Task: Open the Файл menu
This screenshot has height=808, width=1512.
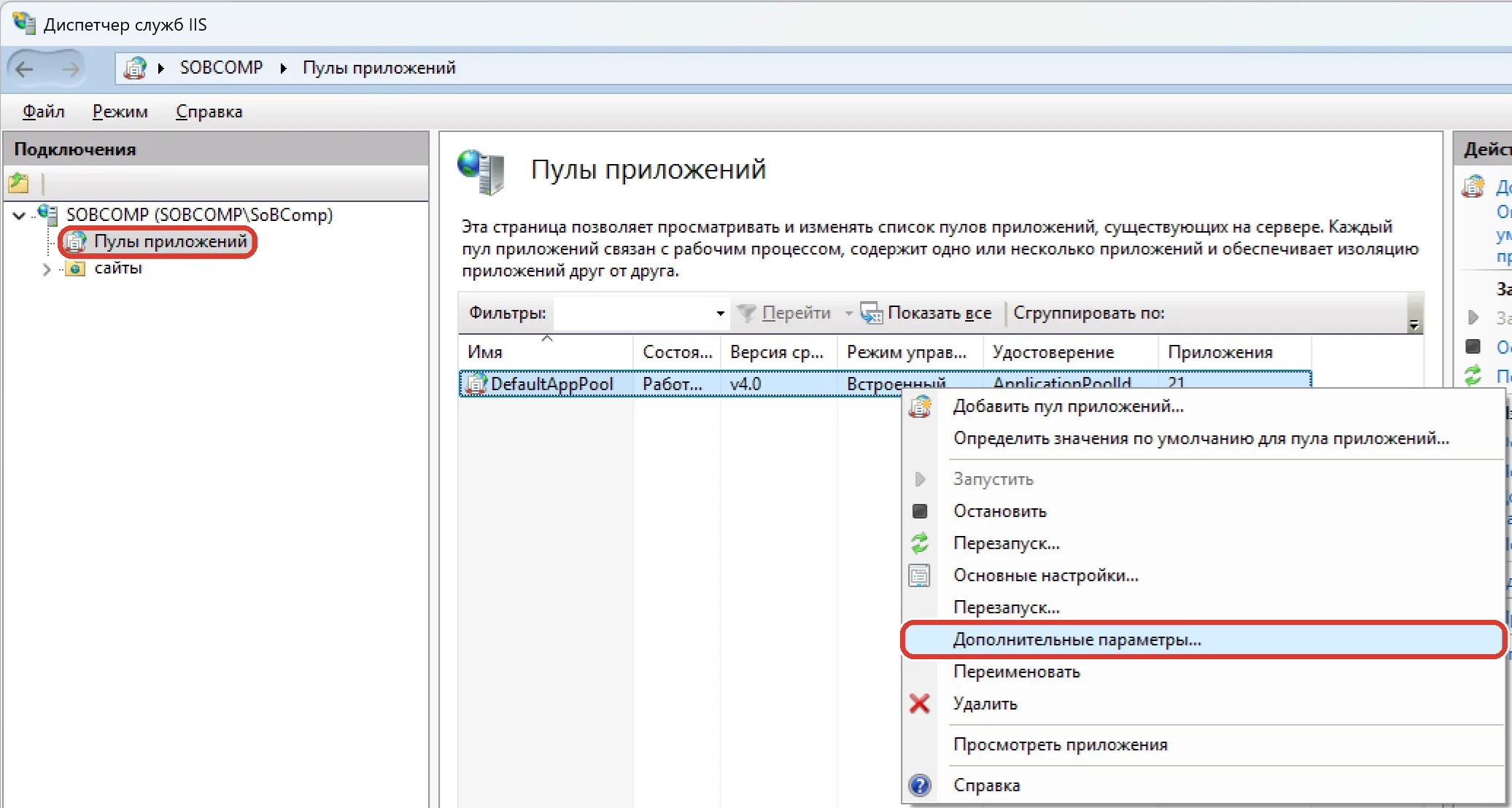Action: (x=44, y=112)
